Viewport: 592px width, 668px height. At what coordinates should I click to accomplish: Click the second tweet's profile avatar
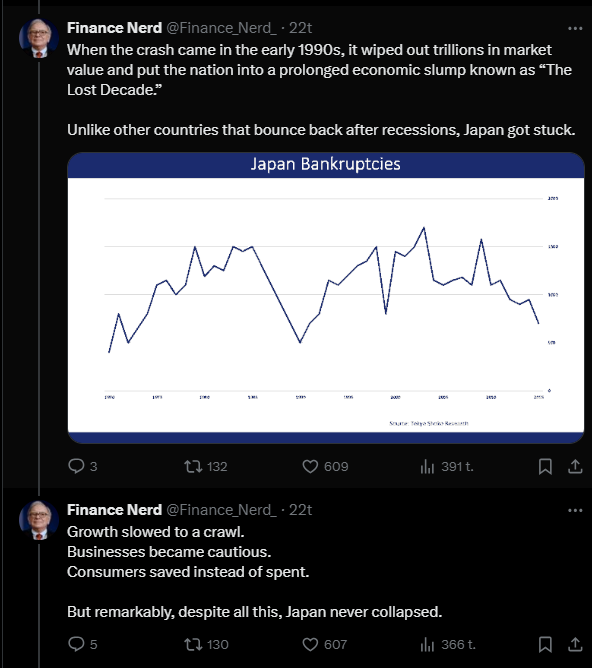point(39,520)
